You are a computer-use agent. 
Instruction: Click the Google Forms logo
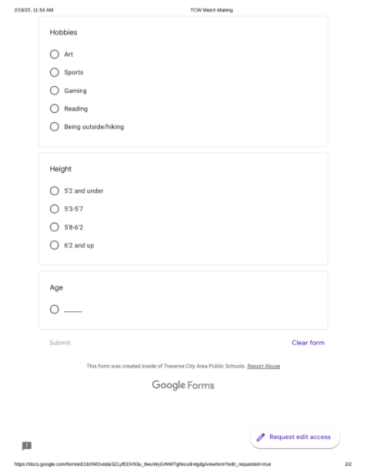(183, 385)
